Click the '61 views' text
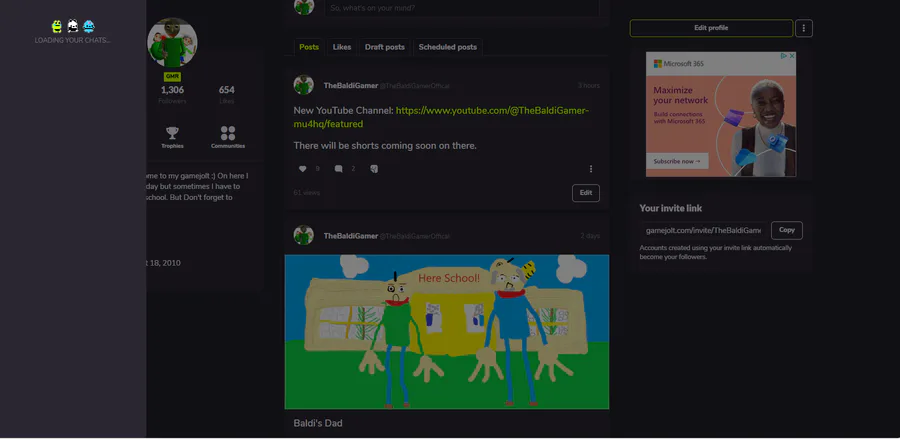The image size is (900, 439). coord(307,193)
